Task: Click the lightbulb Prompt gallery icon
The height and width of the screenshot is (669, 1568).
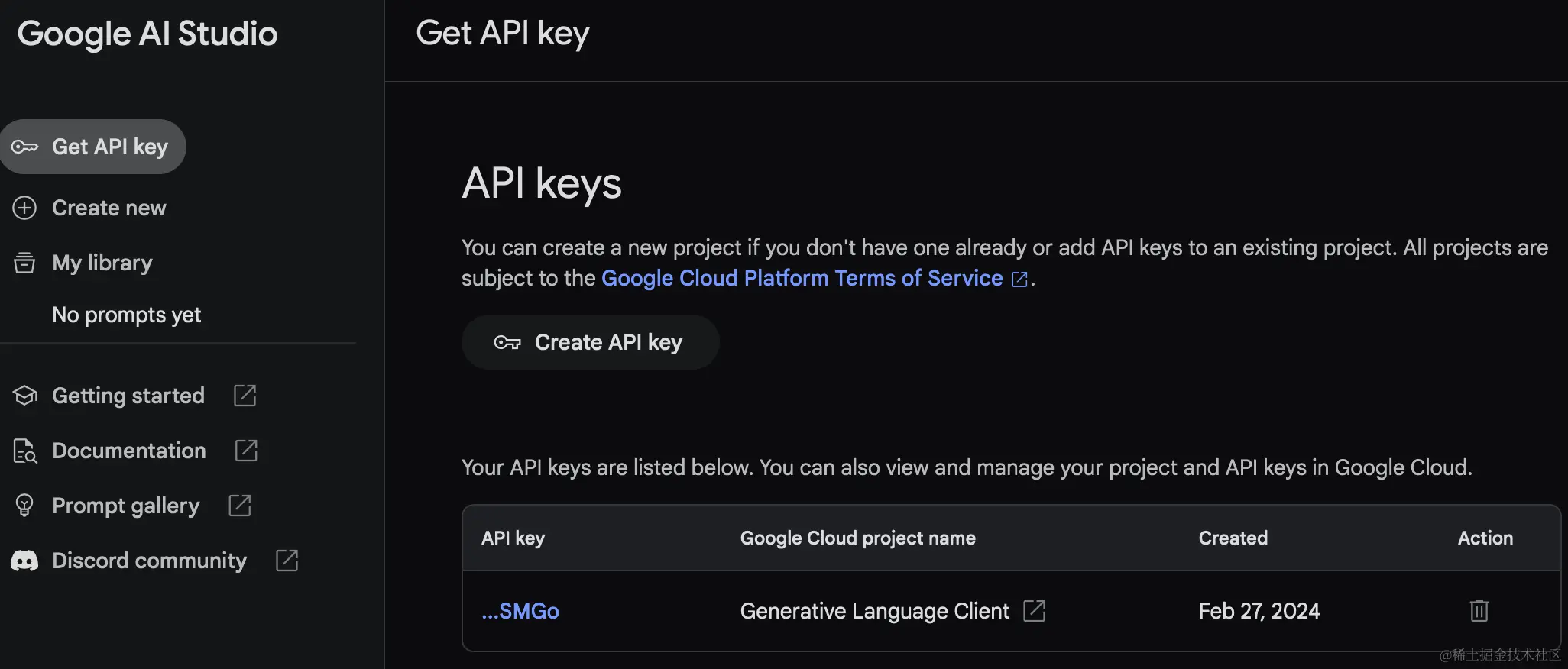Action: click(24, 506)
